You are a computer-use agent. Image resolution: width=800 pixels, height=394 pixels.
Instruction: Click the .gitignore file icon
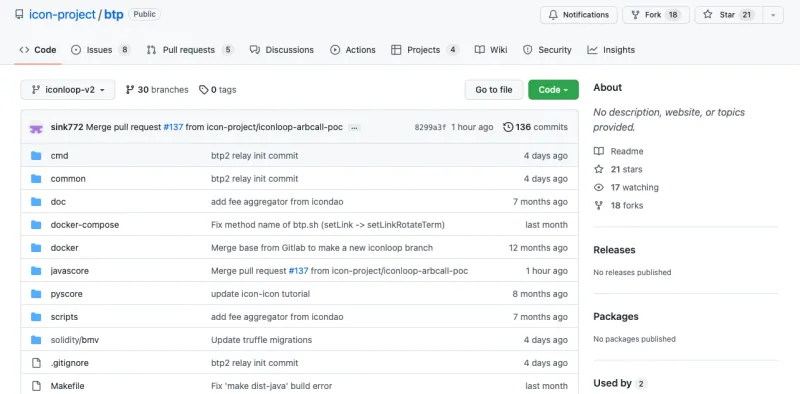[36, 363]
